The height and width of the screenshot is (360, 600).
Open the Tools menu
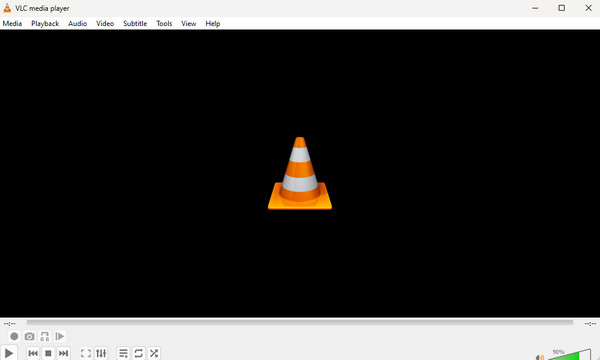click(164, 24)
